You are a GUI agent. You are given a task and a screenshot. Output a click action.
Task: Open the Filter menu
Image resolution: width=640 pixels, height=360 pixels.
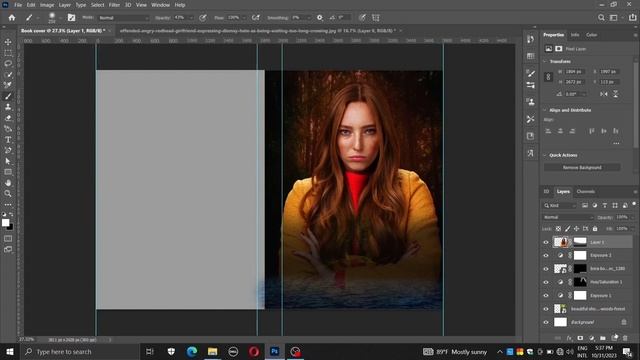(114, 5)
